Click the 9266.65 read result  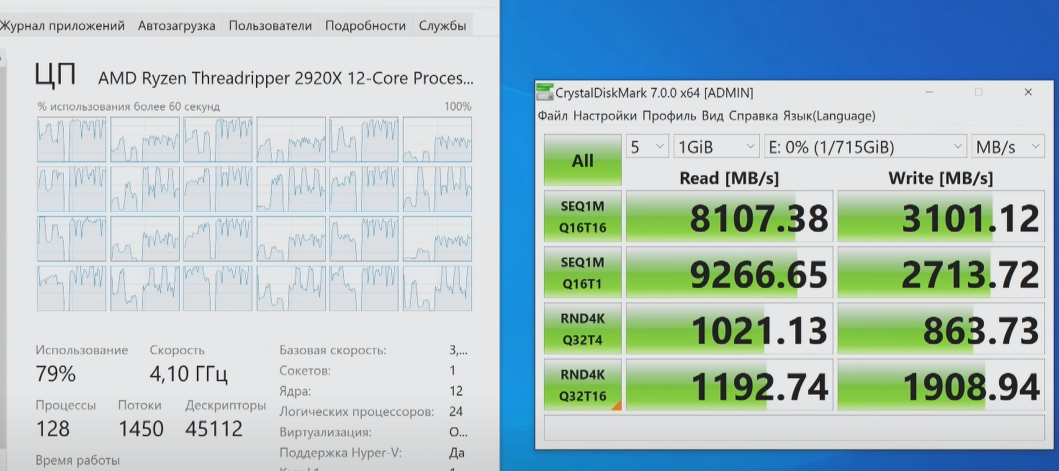[729, 273]
